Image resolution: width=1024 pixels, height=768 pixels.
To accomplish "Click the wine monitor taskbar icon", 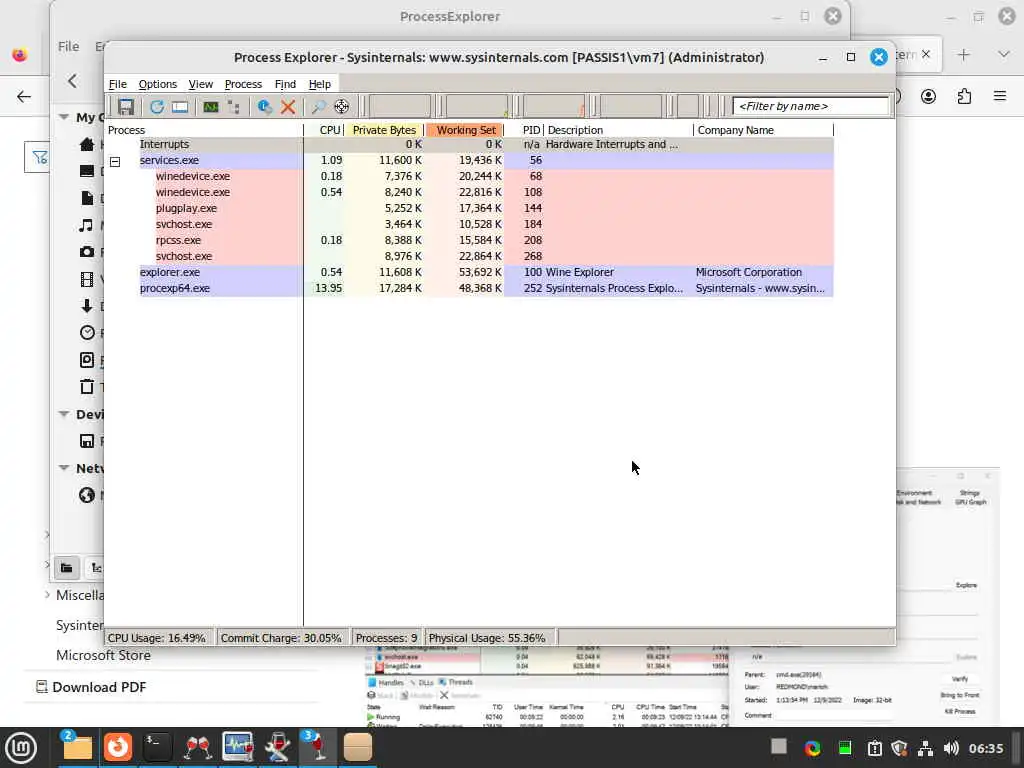I will tap(238, 747).
